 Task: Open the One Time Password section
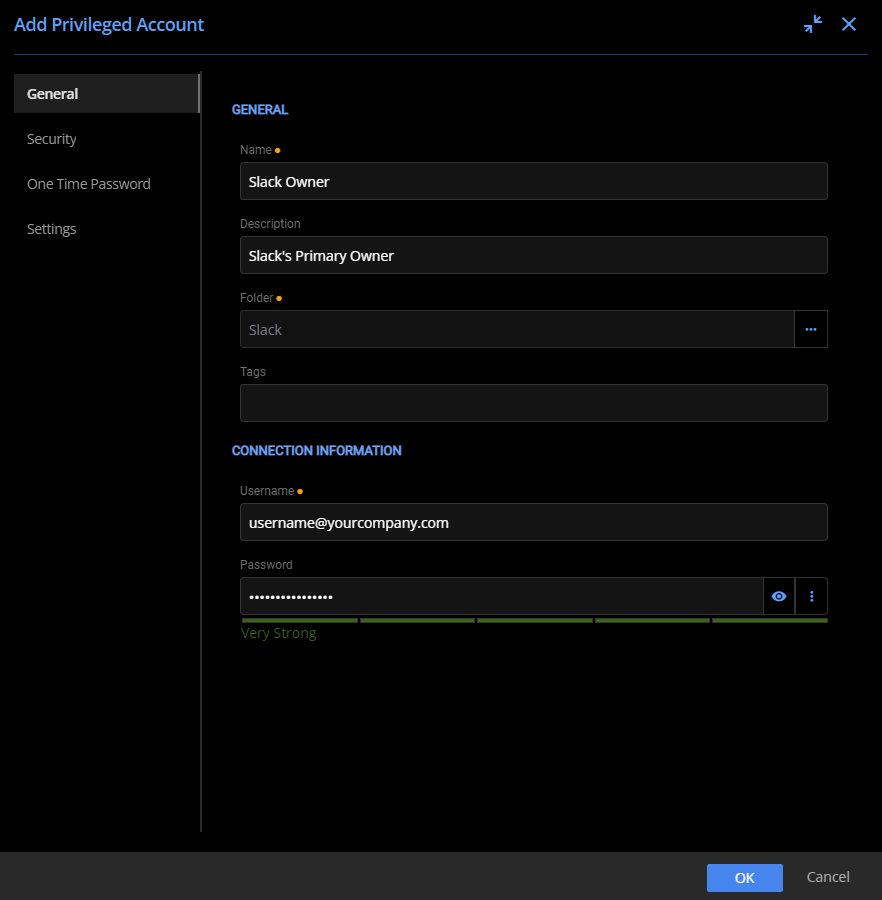(x=89, y=183)
